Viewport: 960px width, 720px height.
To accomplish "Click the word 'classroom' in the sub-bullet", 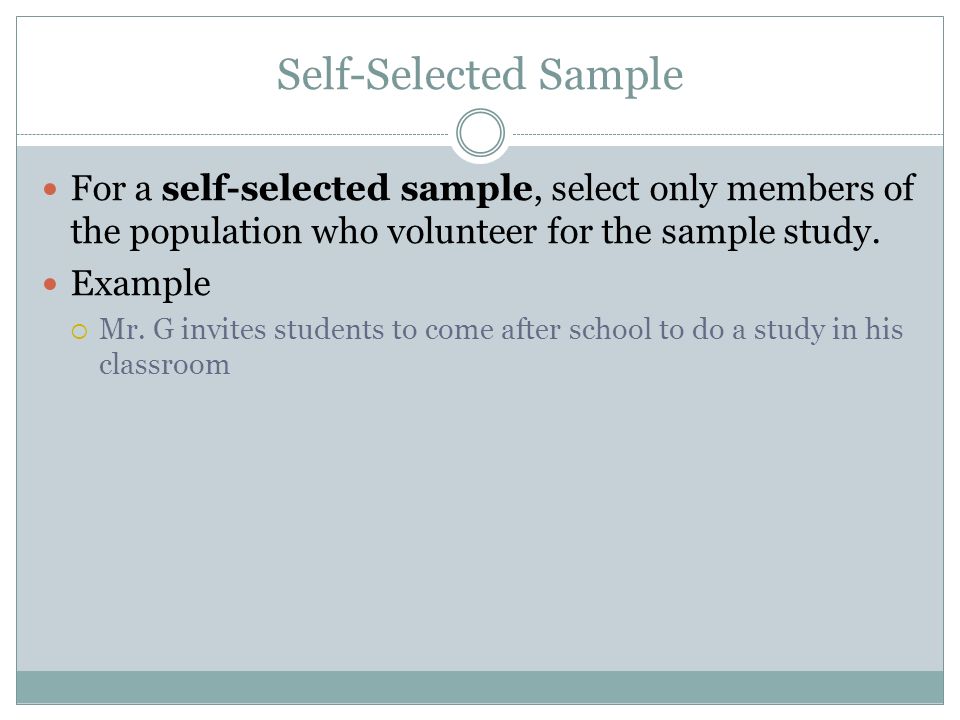I will click(165, 365).
